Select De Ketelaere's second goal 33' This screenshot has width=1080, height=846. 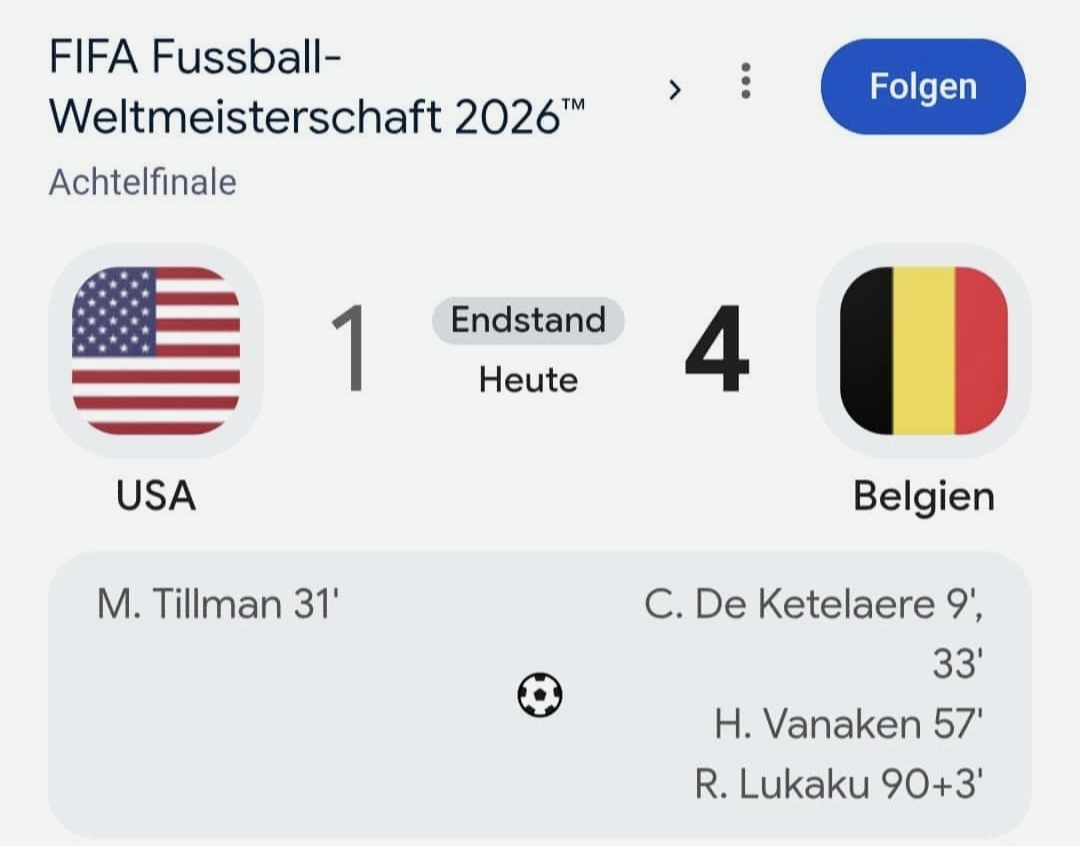click(x=958, y=664)
